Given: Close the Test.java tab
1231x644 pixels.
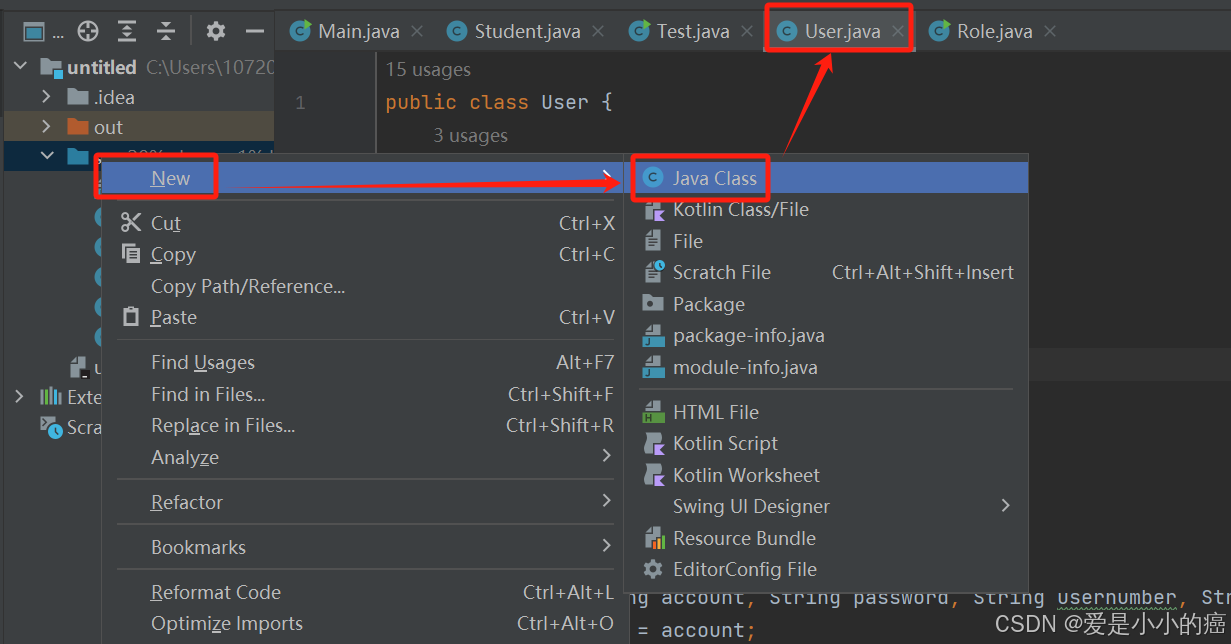Looking at the screenshot, I should coord(747,32).
